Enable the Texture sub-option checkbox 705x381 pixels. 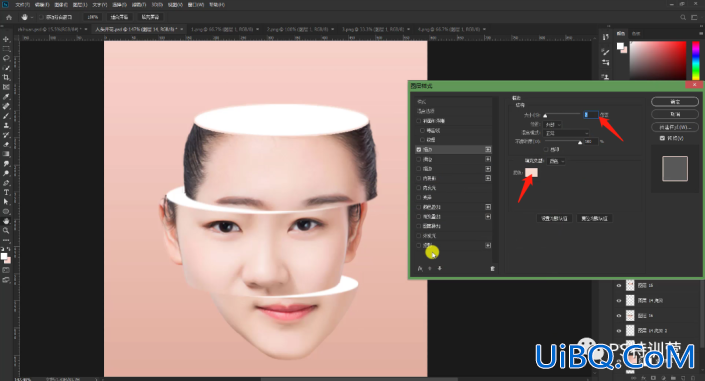(422, 140)
